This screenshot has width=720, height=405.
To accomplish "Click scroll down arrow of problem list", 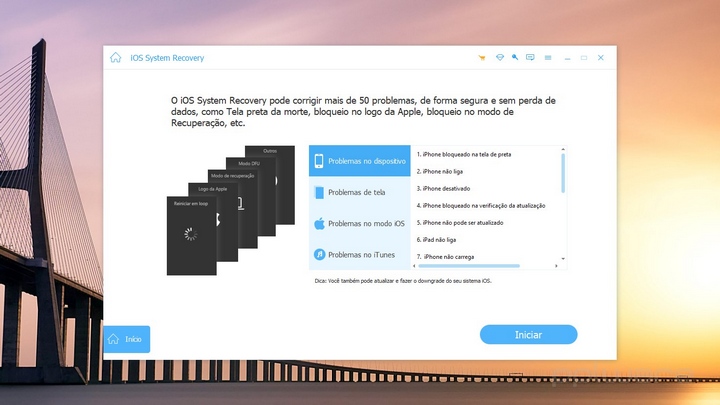I will [563, 259].
